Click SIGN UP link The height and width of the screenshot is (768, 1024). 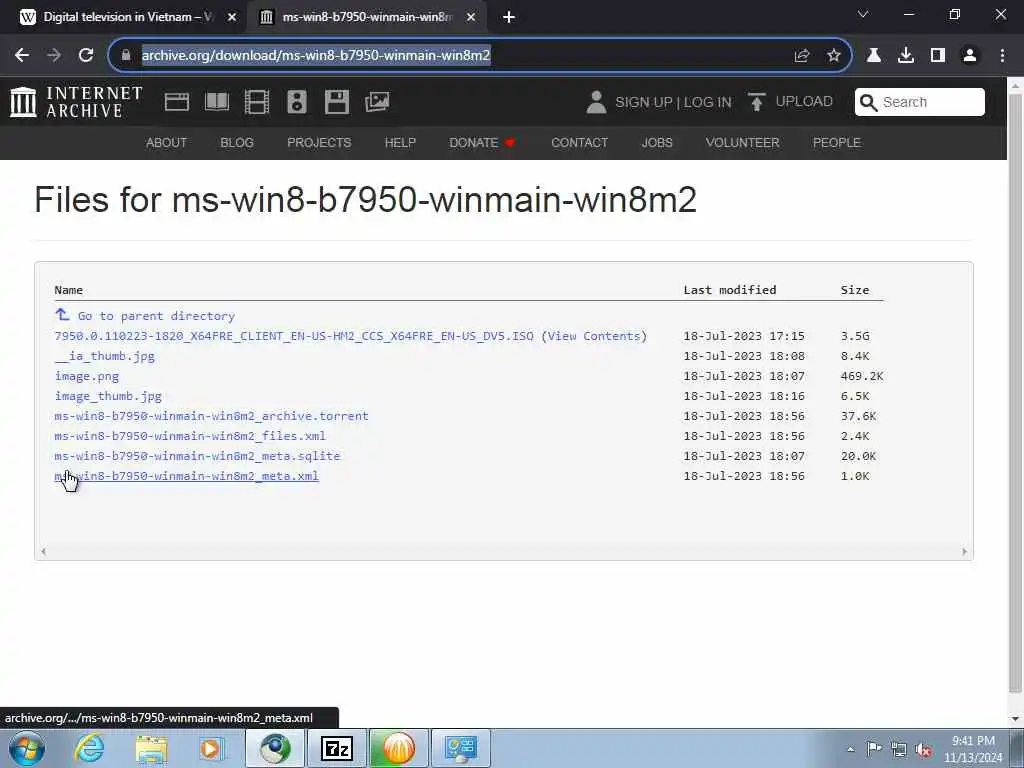643,103
